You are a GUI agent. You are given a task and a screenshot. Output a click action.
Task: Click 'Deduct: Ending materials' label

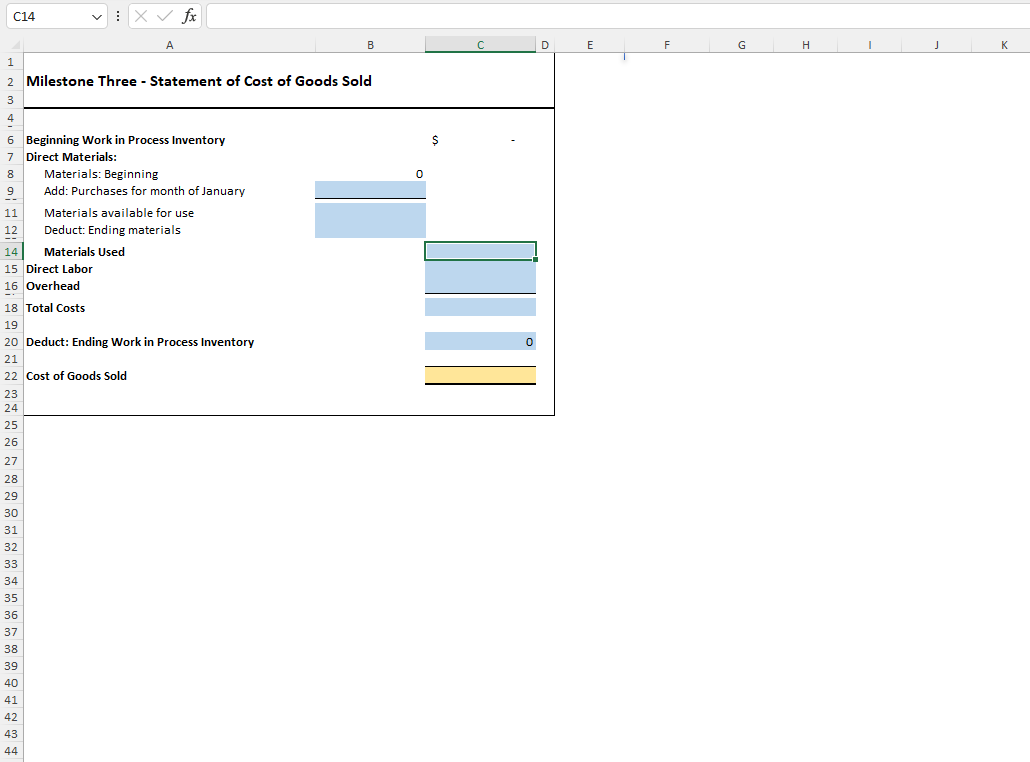112,230
